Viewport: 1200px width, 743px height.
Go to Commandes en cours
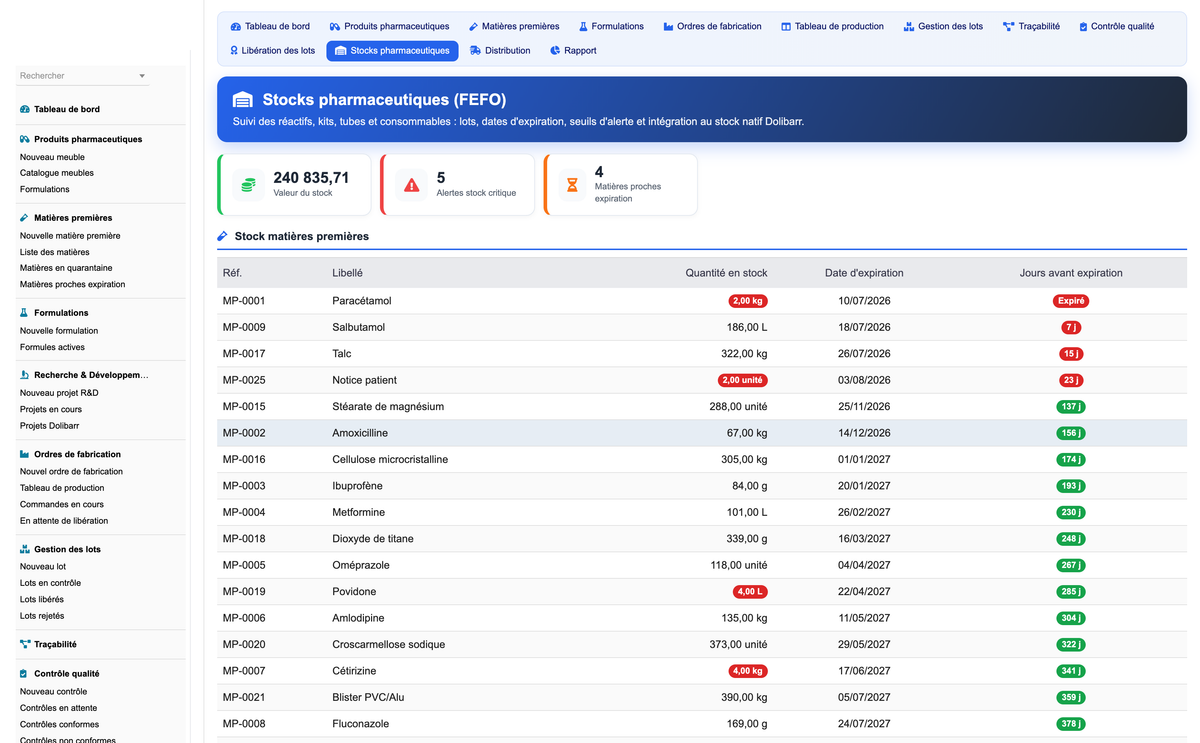[62, 504]
